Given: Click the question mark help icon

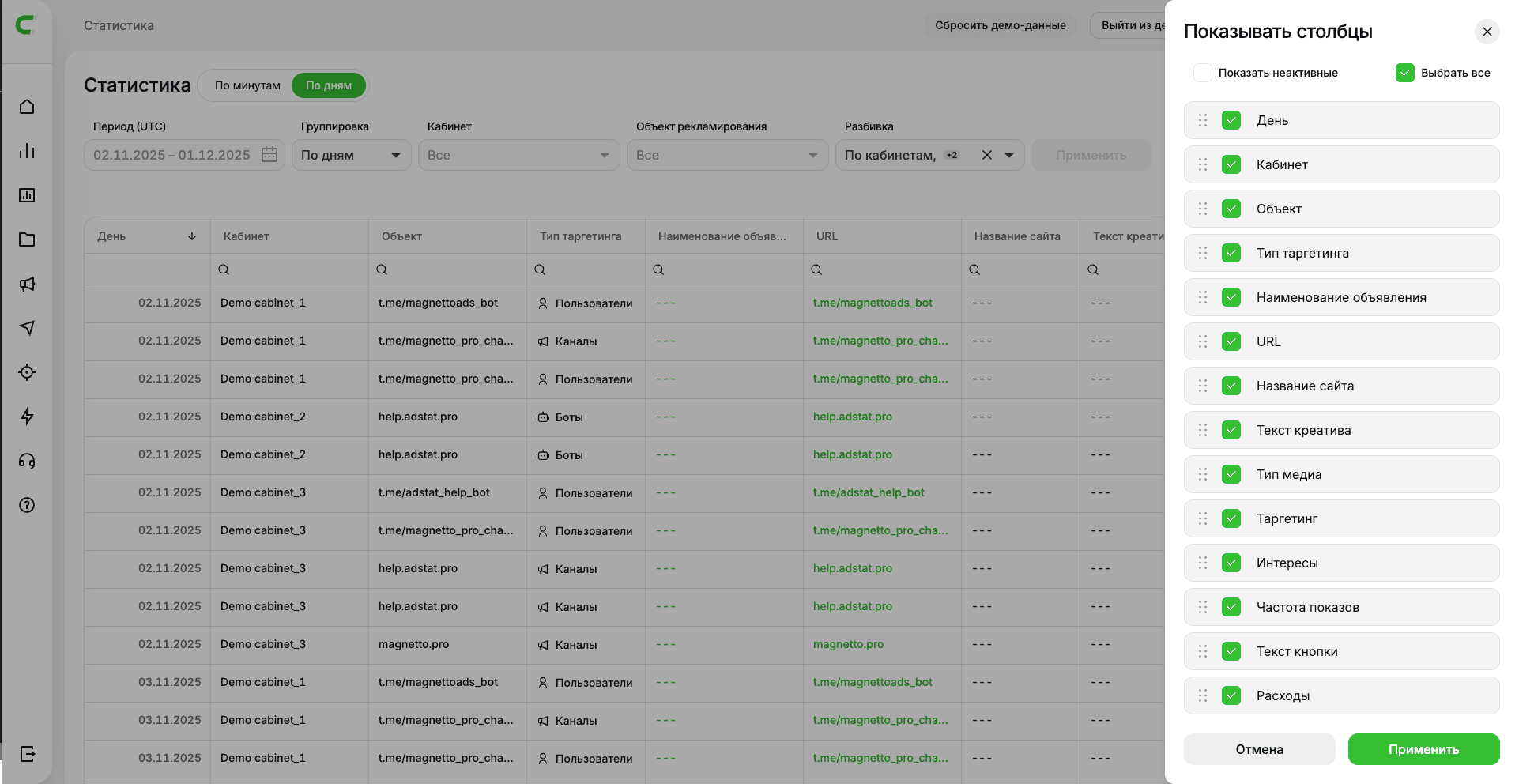Looking at the screenshot, I should point(27,505).
